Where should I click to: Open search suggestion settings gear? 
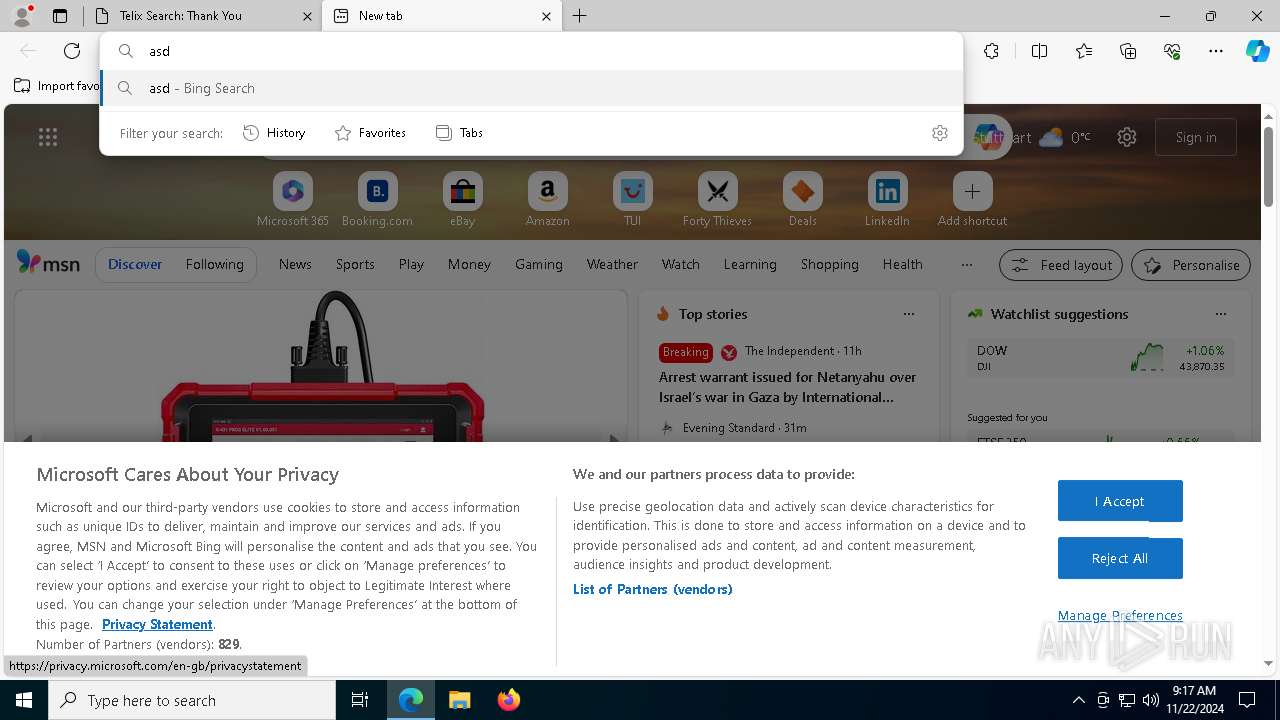pos(940,133)
